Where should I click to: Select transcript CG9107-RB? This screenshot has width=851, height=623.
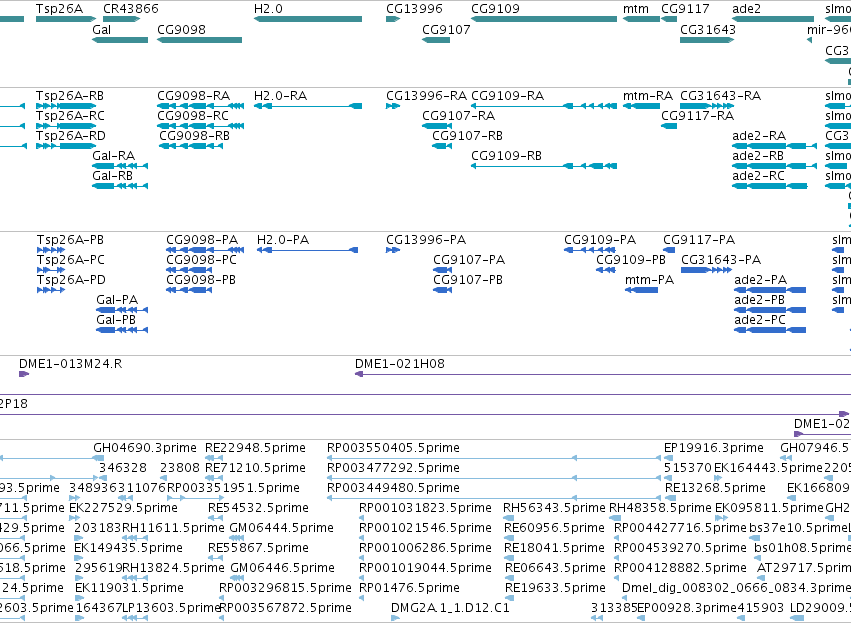pos(467,136)
